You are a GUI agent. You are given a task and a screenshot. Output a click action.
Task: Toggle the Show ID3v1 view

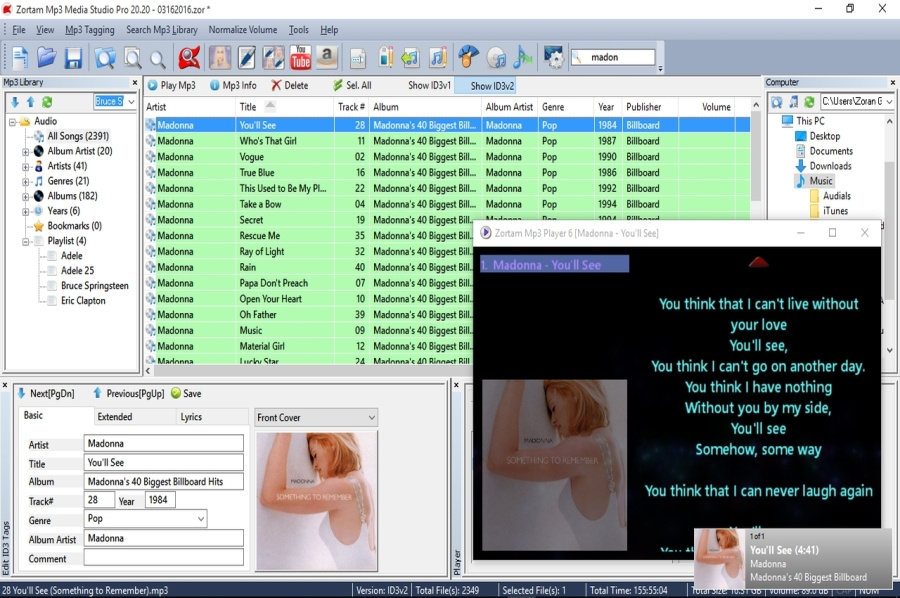tap(429, 86)
